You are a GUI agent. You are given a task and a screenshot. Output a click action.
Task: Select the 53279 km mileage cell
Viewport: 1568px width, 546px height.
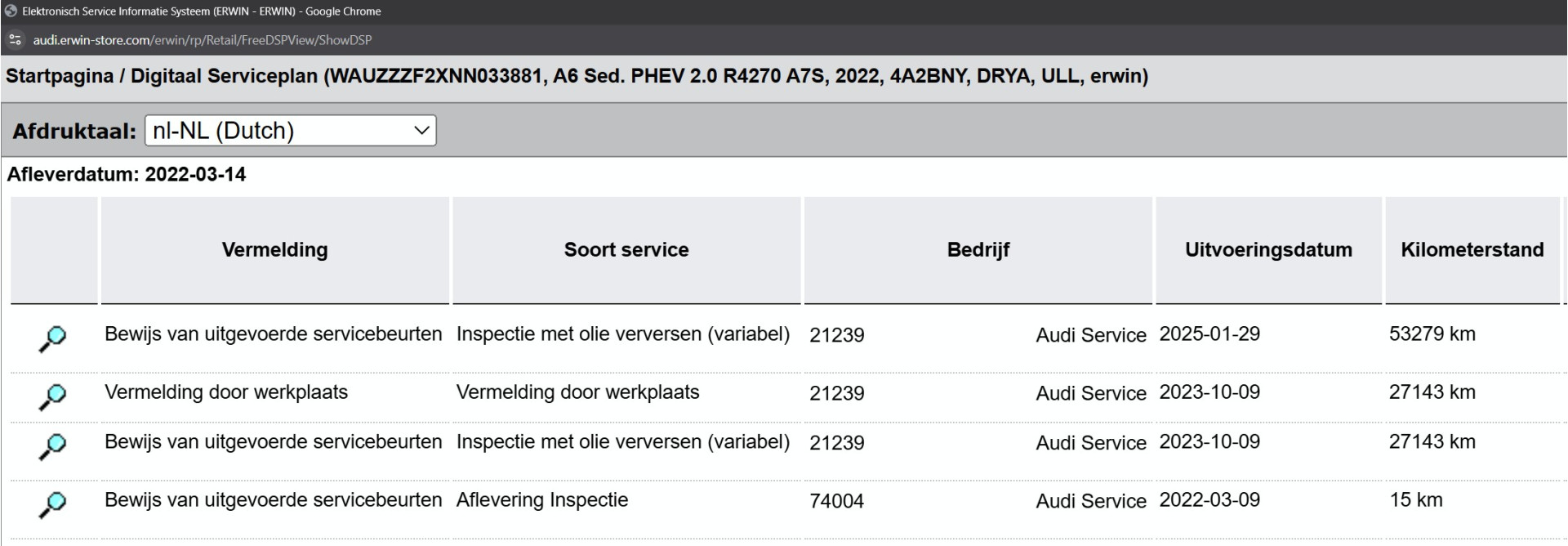pos(1432,334)
